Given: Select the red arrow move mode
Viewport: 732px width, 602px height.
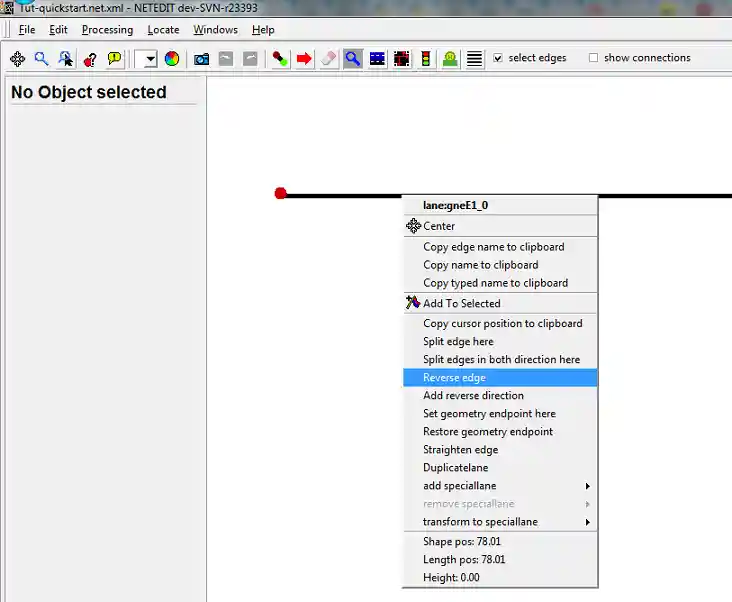Looking at the screenshot, I should [304, 59].
